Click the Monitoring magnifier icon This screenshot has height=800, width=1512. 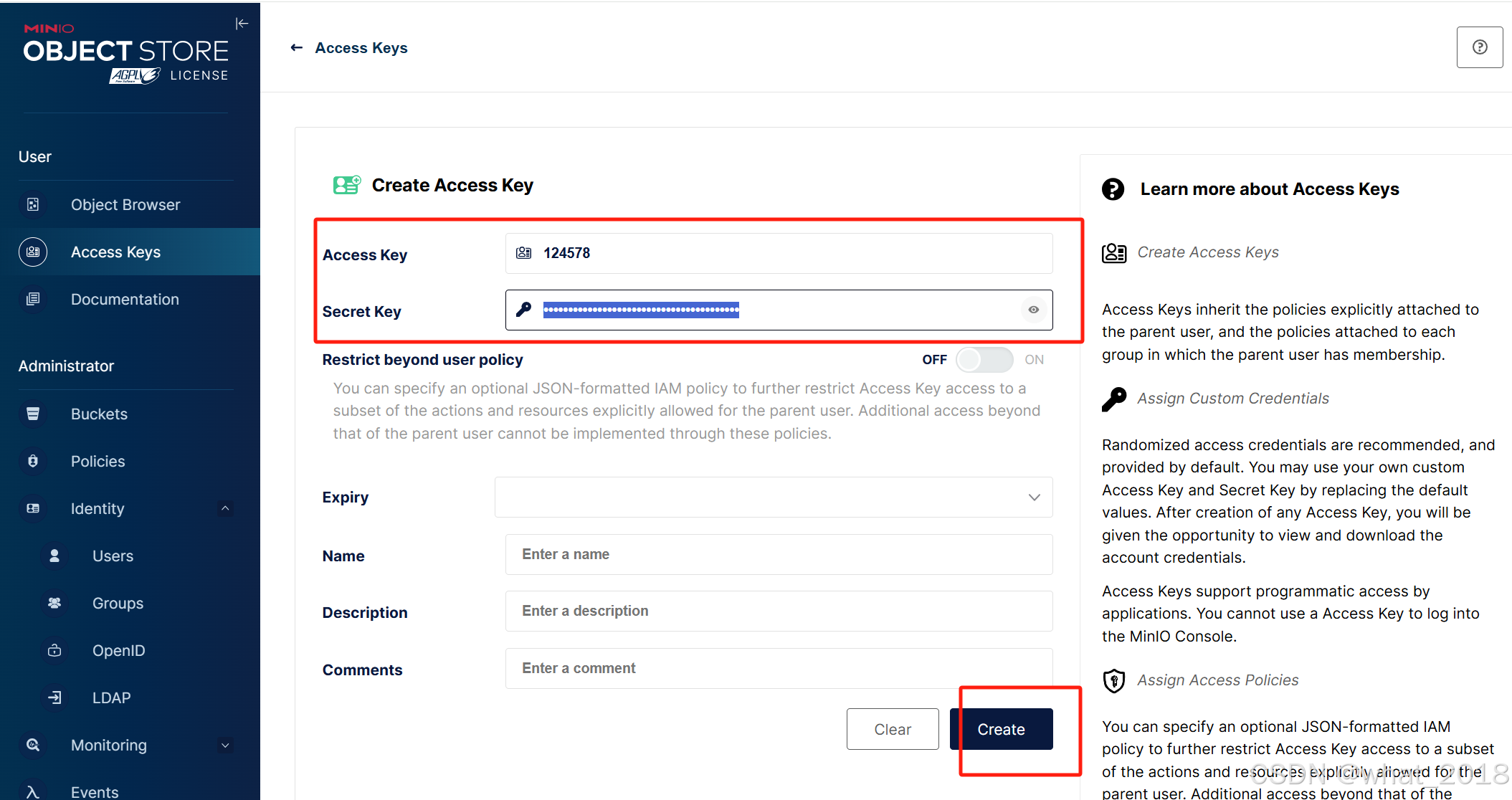pos(33,746)
